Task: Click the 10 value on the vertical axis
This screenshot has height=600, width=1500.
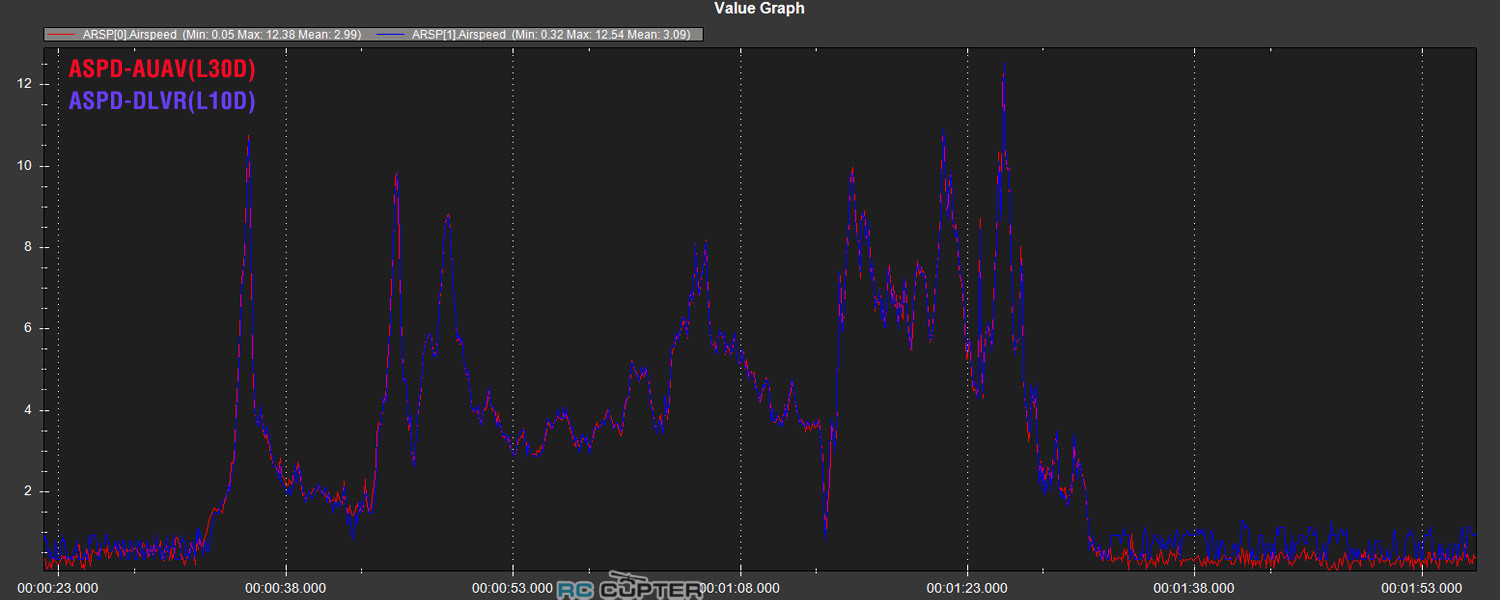Action: click(27, 166)
